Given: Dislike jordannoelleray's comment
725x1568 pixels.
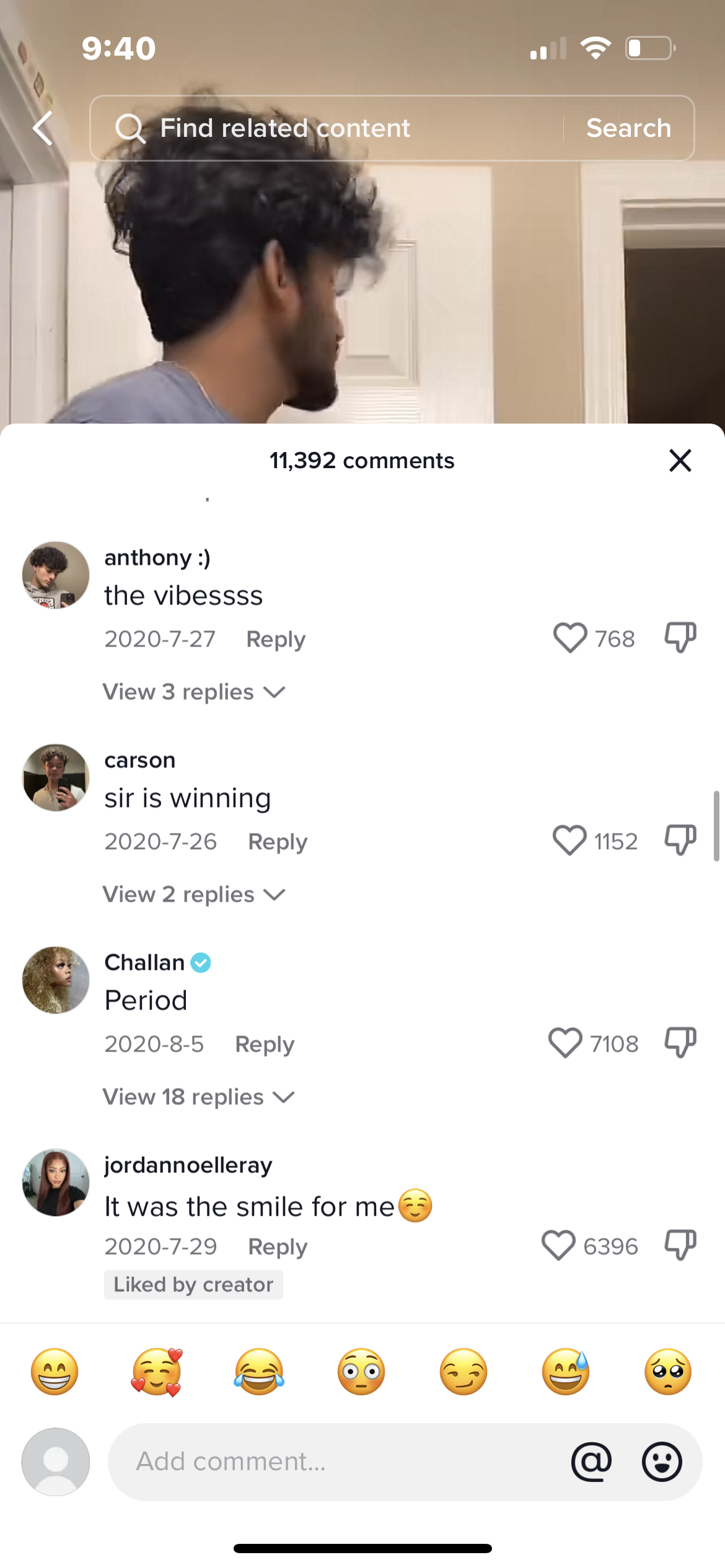Looking at the screenshot, I should [680, 1245].
